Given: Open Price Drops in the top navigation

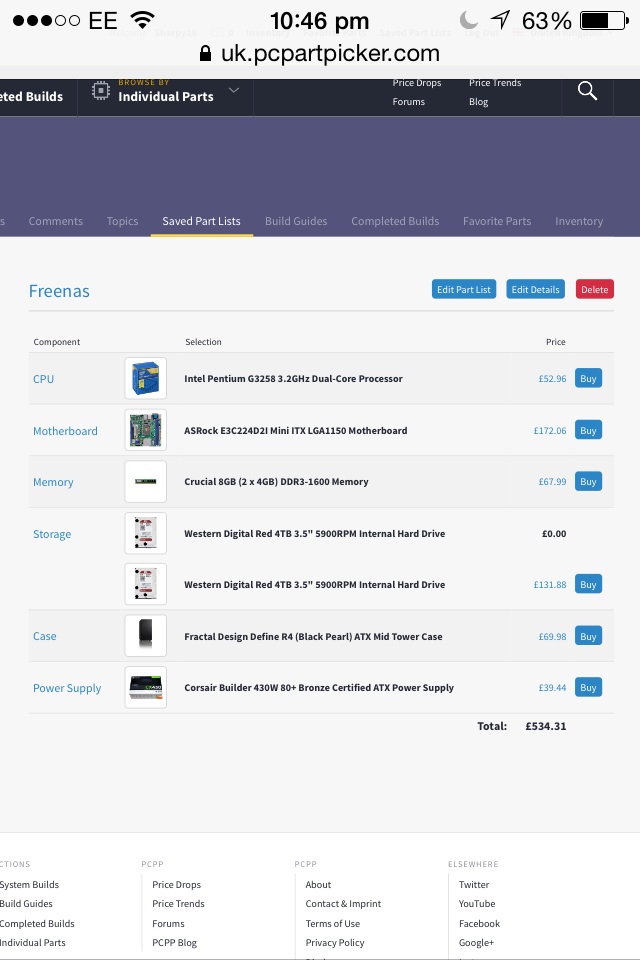Looking at the screenshot, I should pyautogui.click(x=417, y=83).
